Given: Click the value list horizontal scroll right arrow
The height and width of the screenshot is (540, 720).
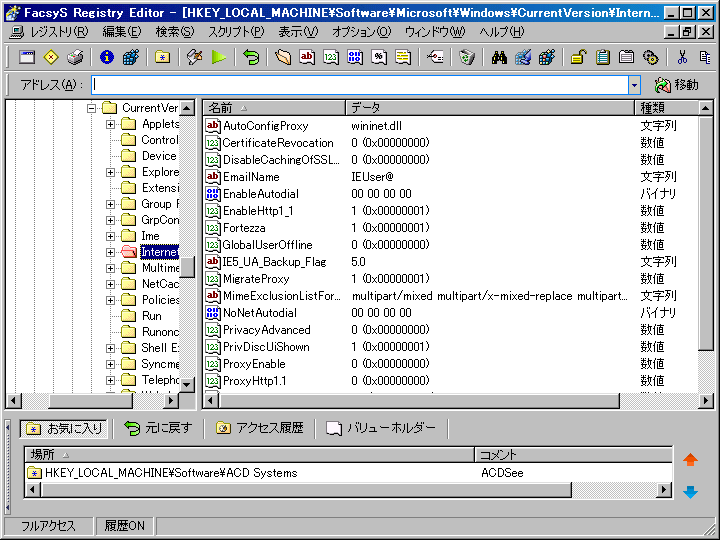Looking at the screenshot, I should (706, 401).
